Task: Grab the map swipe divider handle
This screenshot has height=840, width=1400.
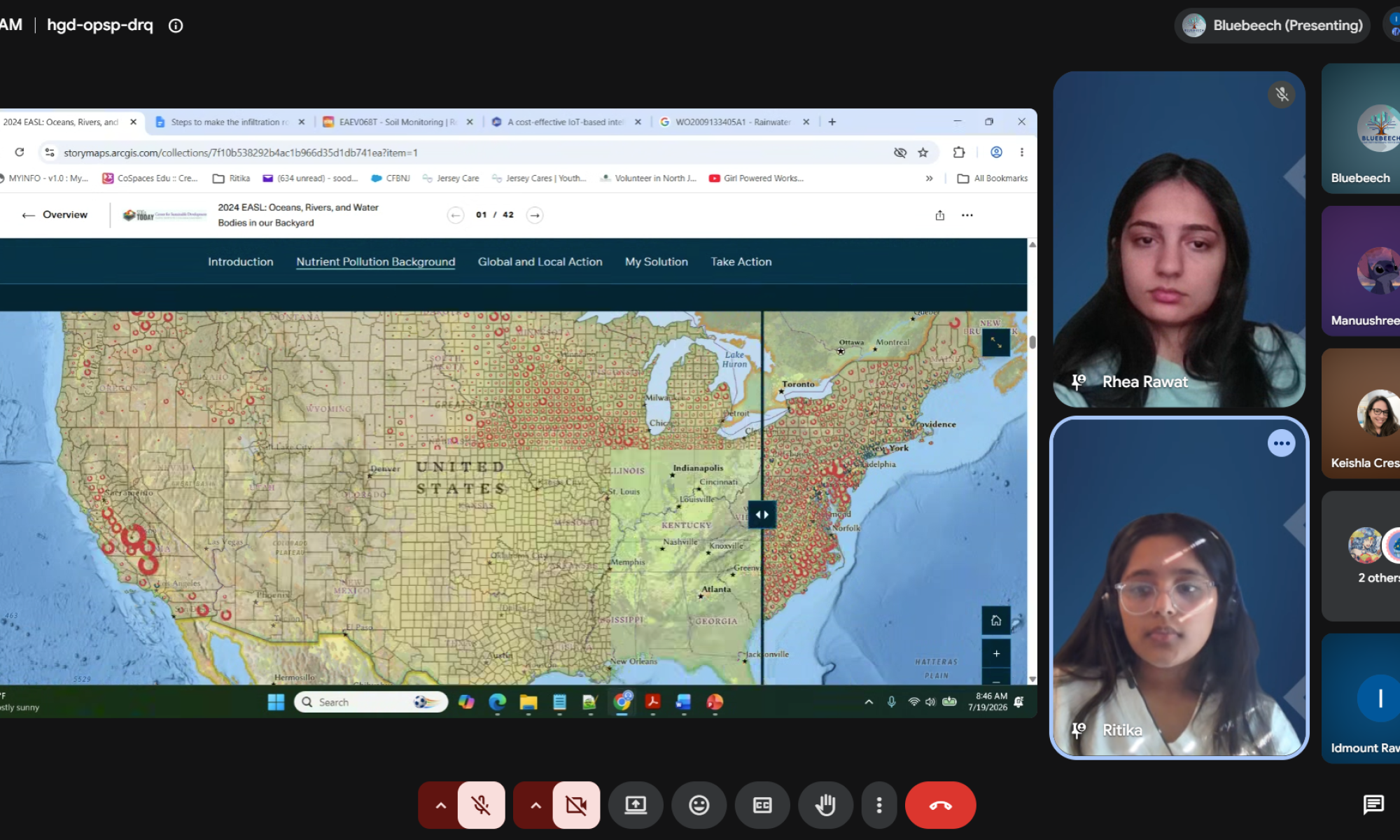Action: [762, 514]
